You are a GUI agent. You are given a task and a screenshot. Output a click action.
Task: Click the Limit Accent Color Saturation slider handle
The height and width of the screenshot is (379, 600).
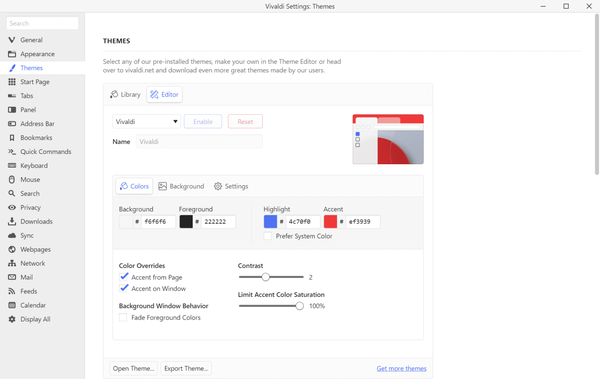pos(300,306)
